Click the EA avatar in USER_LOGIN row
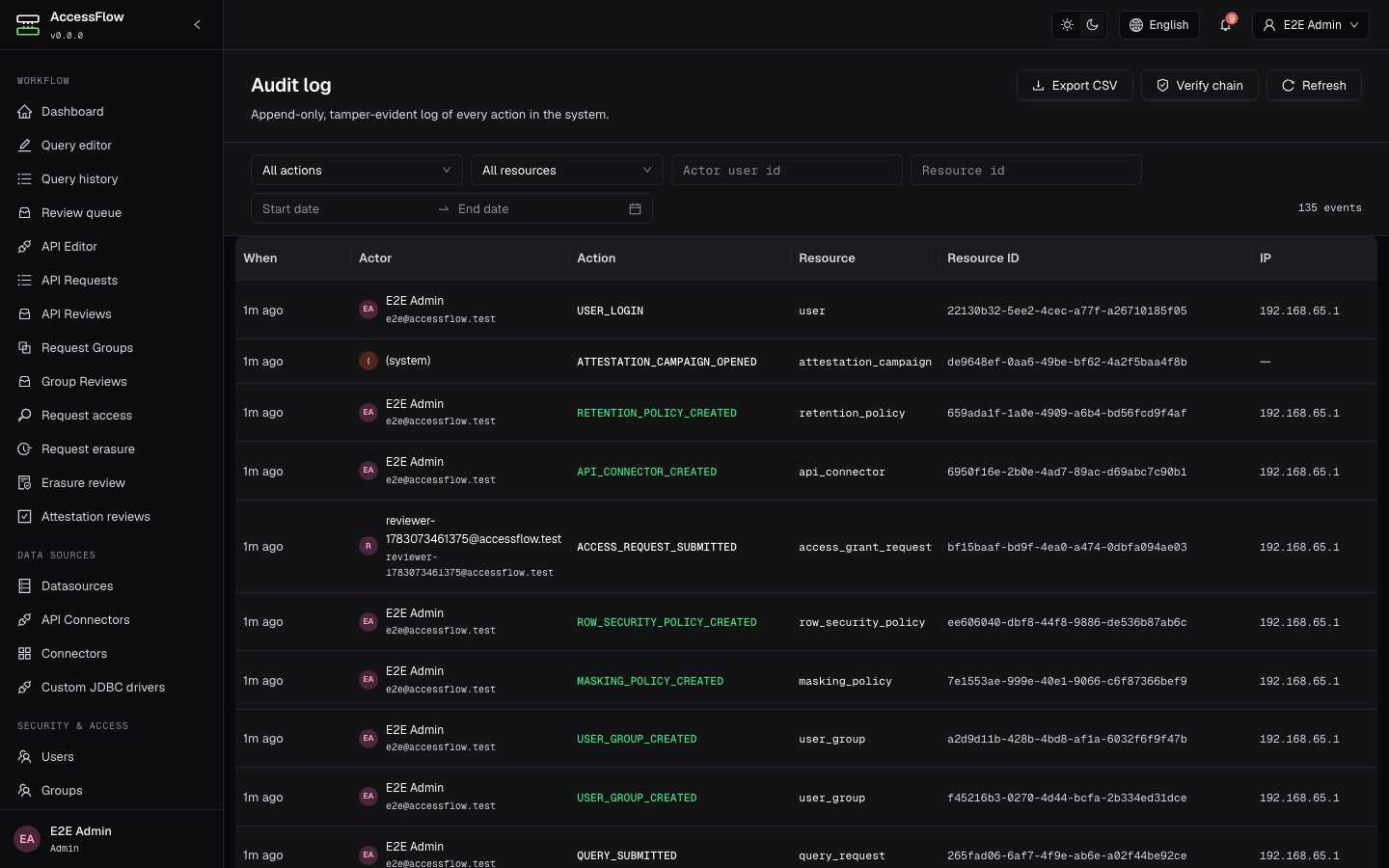 [x=368, y=310]
